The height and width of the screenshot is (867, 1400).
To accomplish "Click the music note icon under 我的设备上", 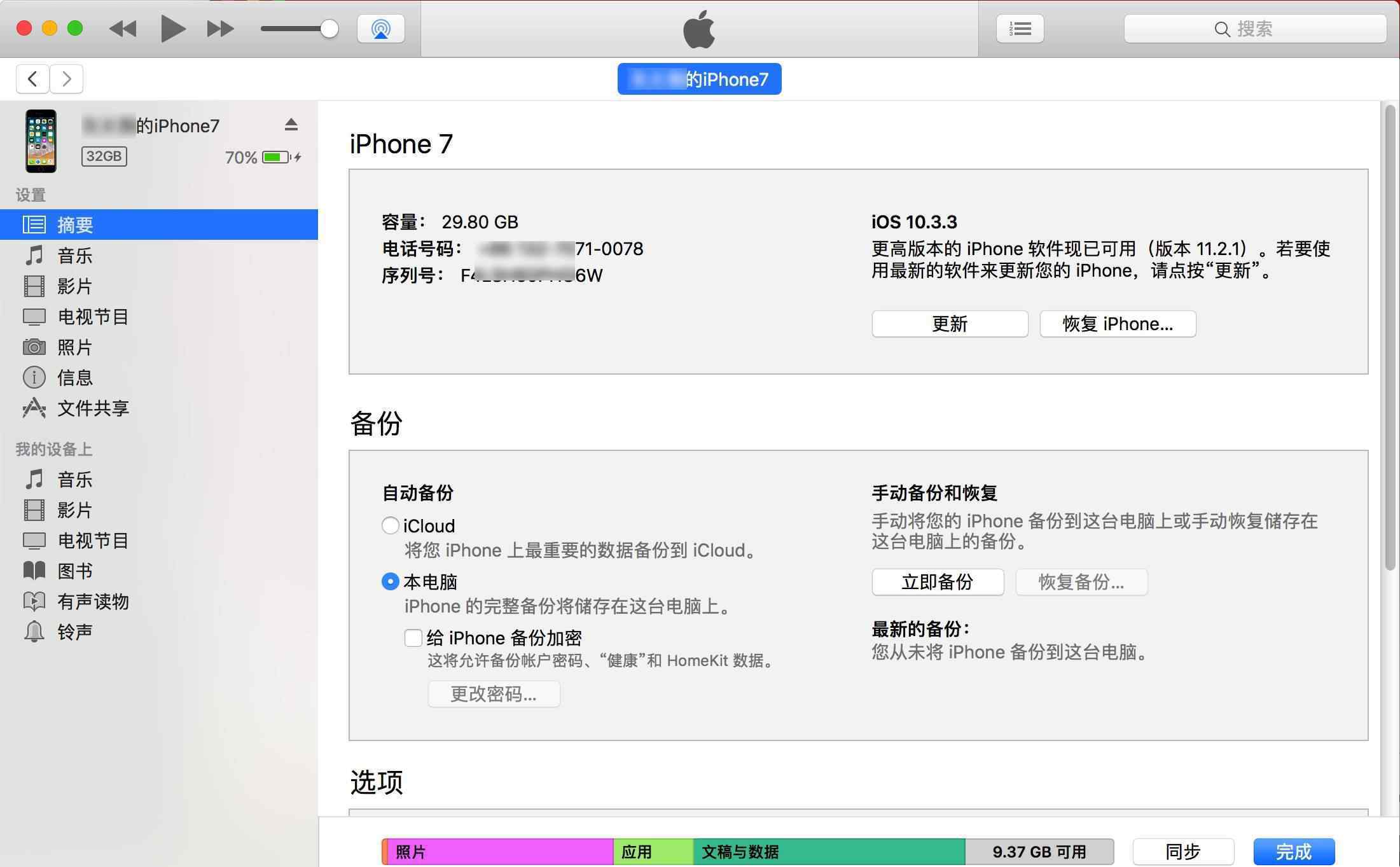I will point(34,479).
